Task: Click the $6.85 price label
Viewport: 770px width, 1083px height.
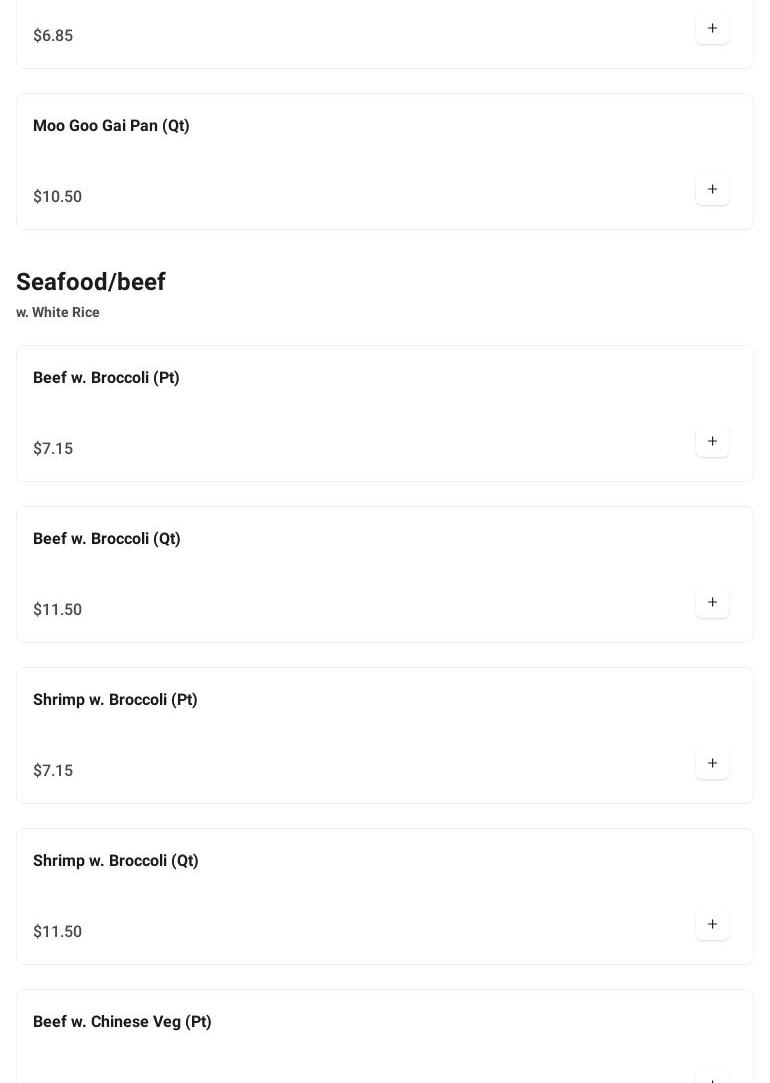Action: point(53,36)
